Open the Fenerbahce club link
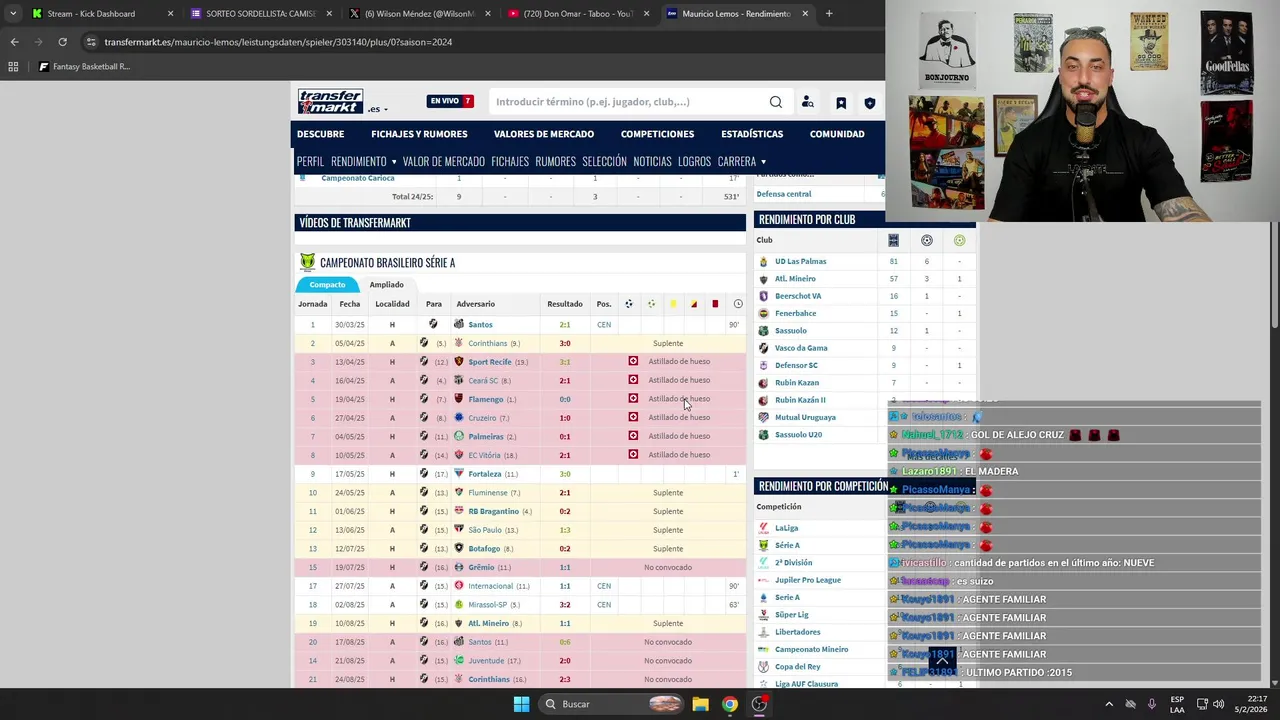The height and width of the screenshot is (720, 1280). [795, 313]
